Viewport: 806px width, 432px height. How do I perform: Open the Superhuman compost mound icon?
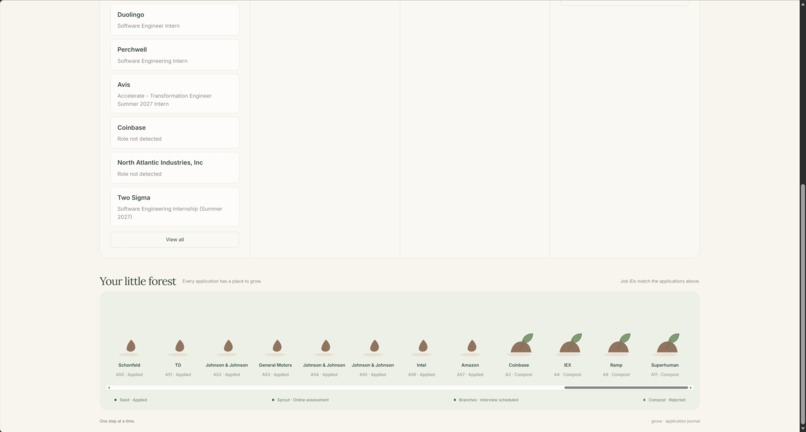667,344
